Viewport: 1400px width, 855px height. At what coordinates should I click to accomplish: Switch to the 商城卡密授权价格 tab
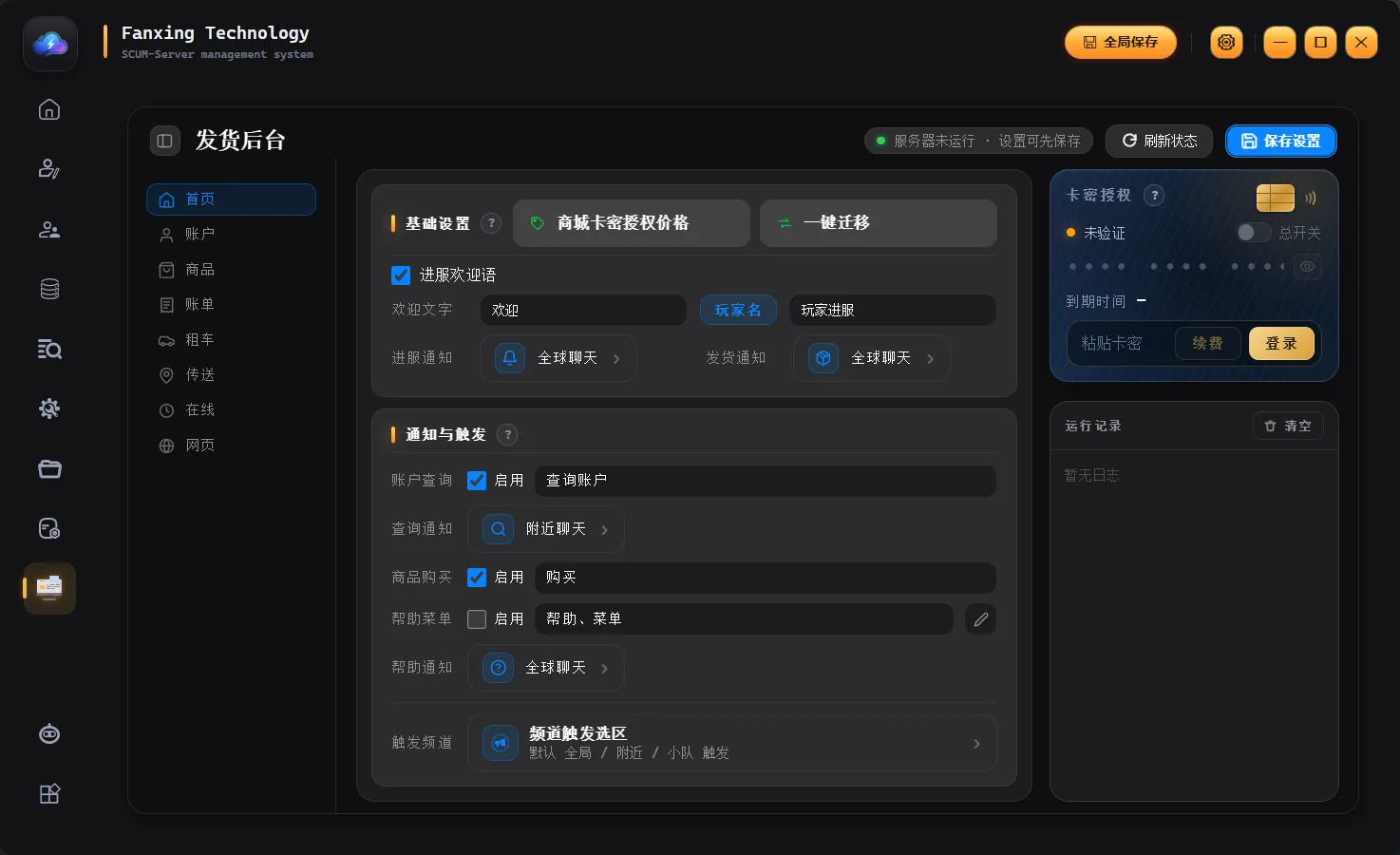(632, 223)
